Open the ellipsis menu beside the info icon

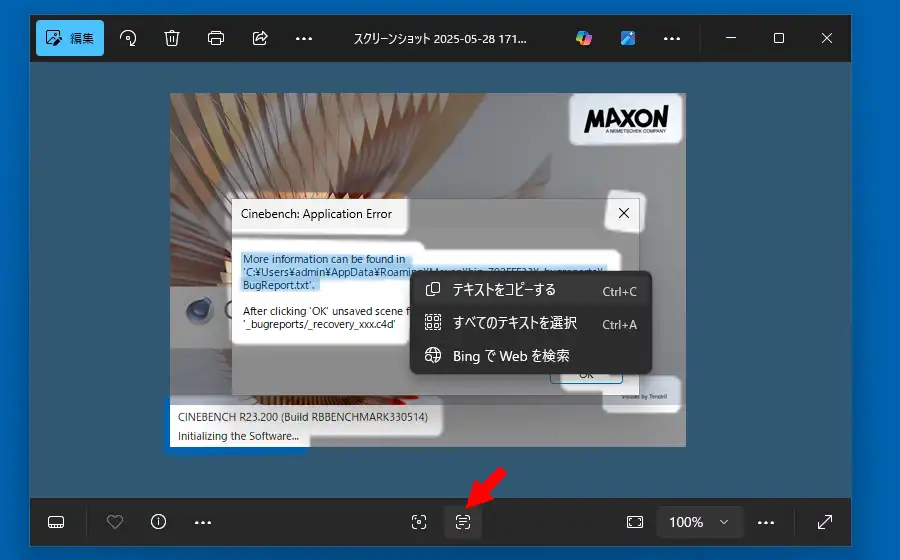click(203, 522)
